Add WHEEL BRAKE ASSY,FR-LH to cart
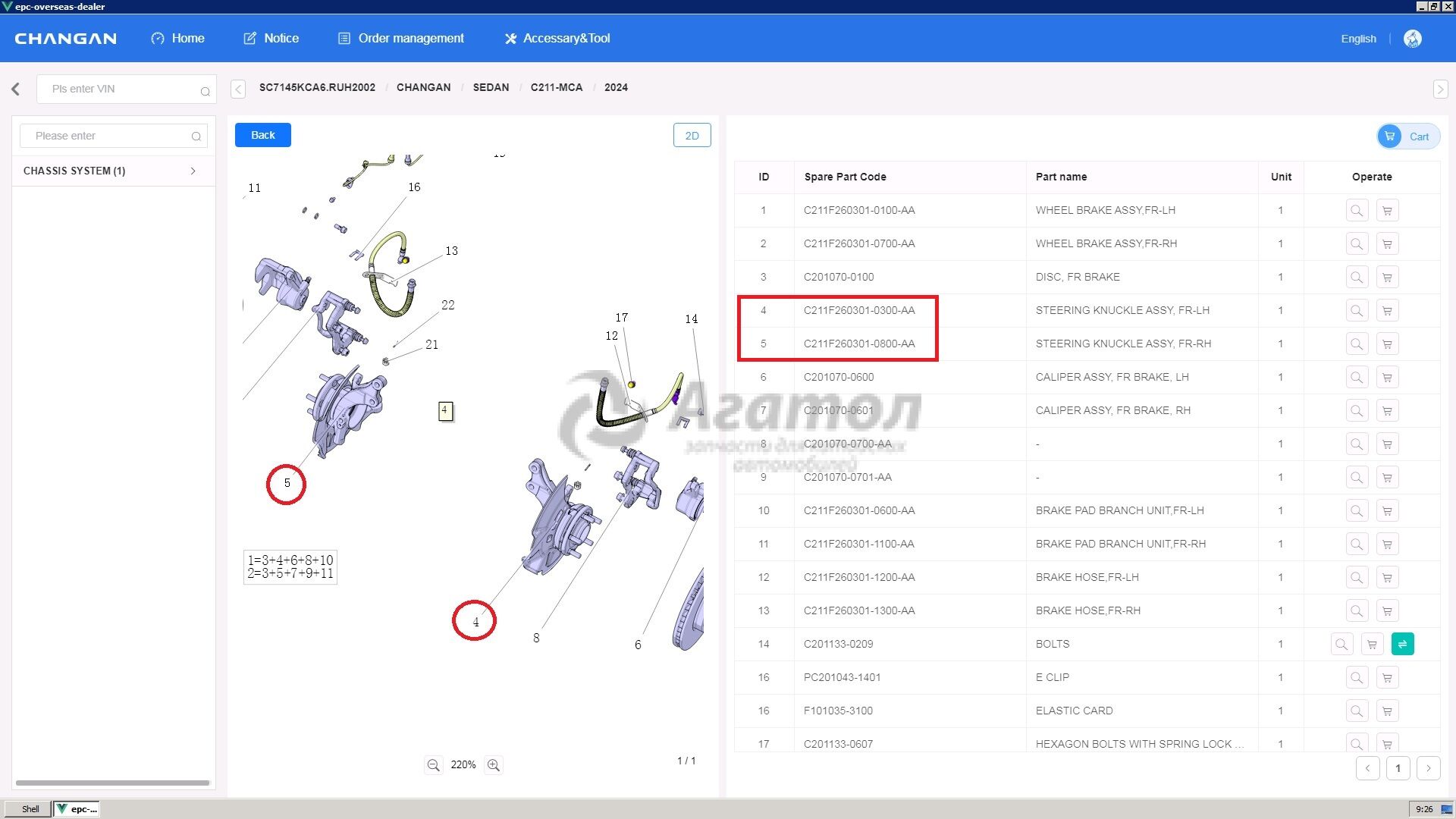This screenshot has width=1456, height=819. click(1387, 210)
